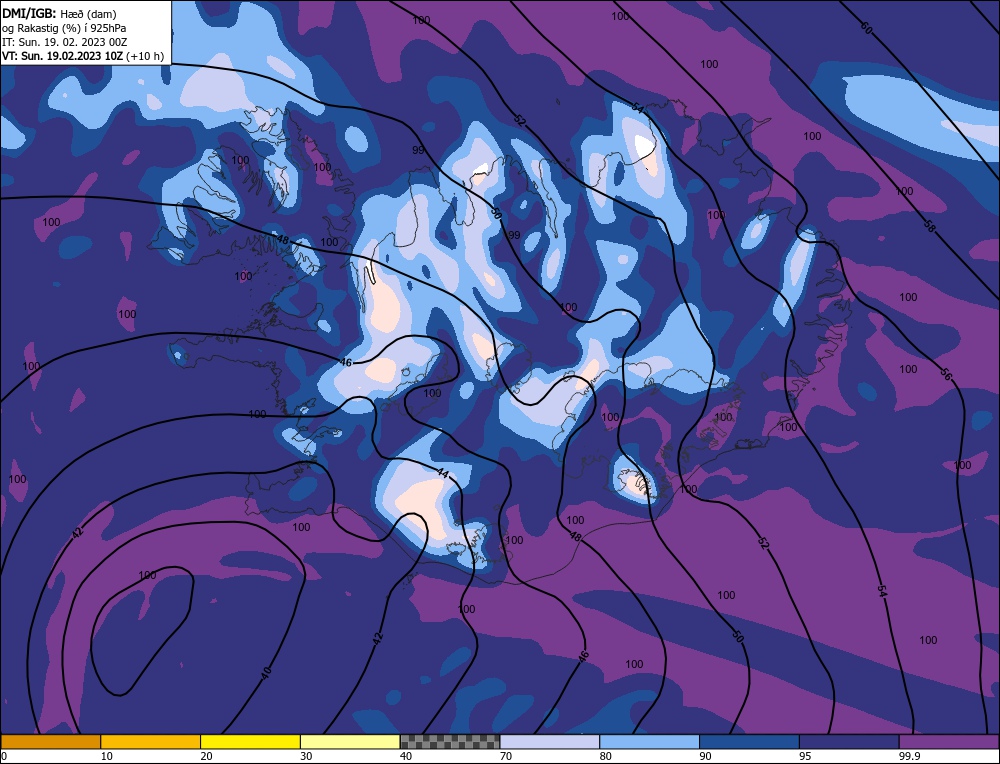Click the '58' contour line label
The image size is (1000, 764).
click(930, 226)
